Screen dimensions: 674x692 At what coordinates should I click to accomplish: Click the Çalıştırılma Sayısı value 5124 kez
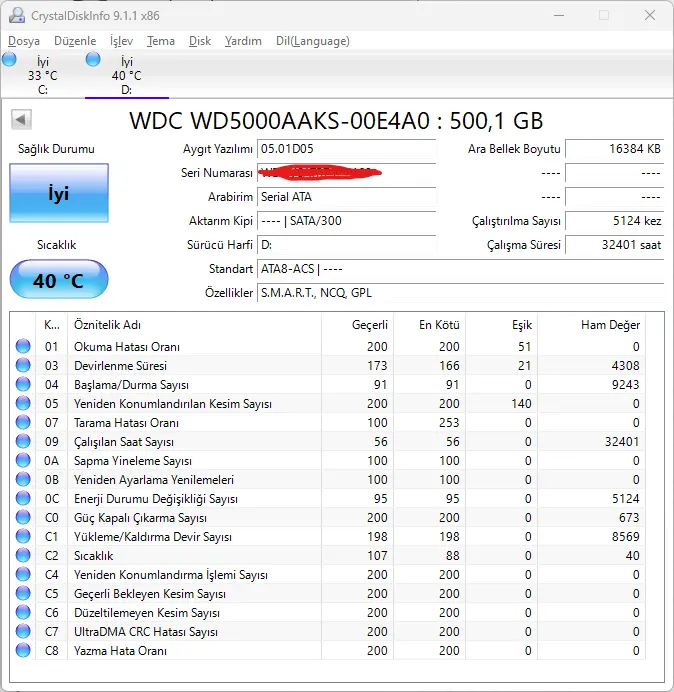[614, 221]
